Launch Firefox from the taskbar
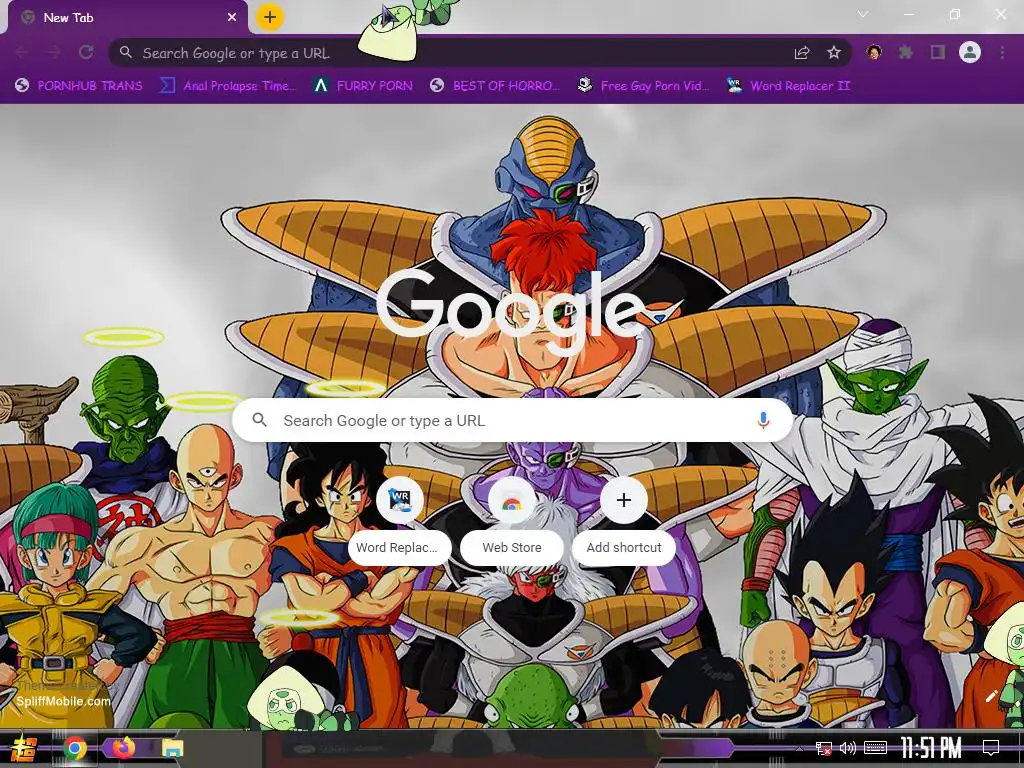This screenshot has height=768, width=1024. point(123,747)
